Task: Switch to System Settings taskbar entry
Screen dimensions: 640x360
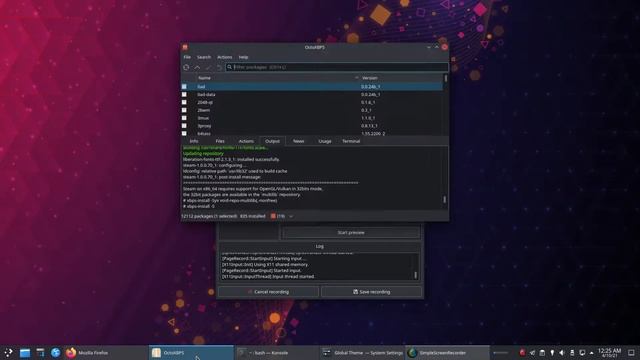Action: tap(362, 353)
